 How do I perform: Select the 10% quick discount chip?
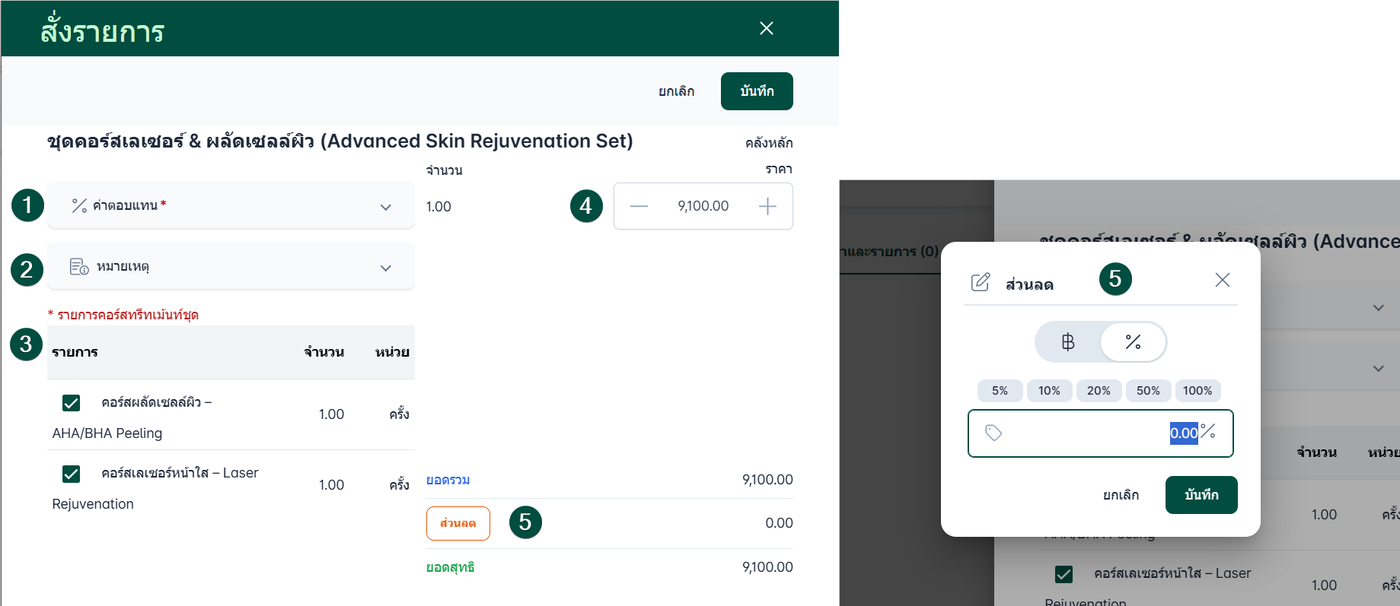coord(1049,391)
